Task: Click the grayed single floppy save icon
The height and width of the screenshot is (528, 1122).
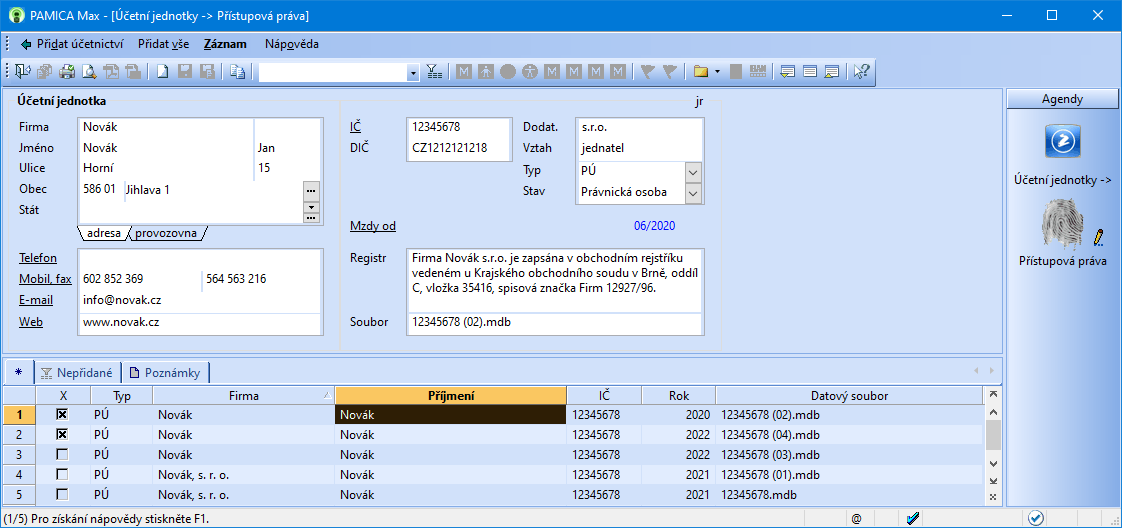Action: [185, 71]
